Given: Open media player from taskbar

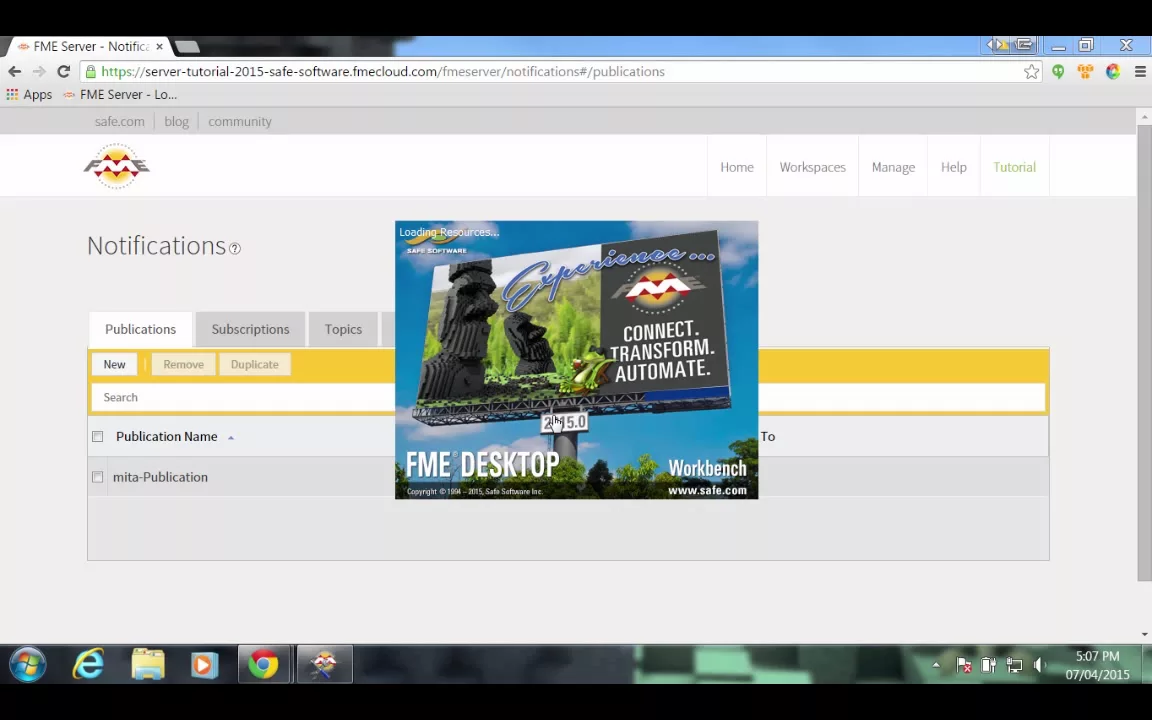Looking at the screenshot, I should (x=205, y=665).
